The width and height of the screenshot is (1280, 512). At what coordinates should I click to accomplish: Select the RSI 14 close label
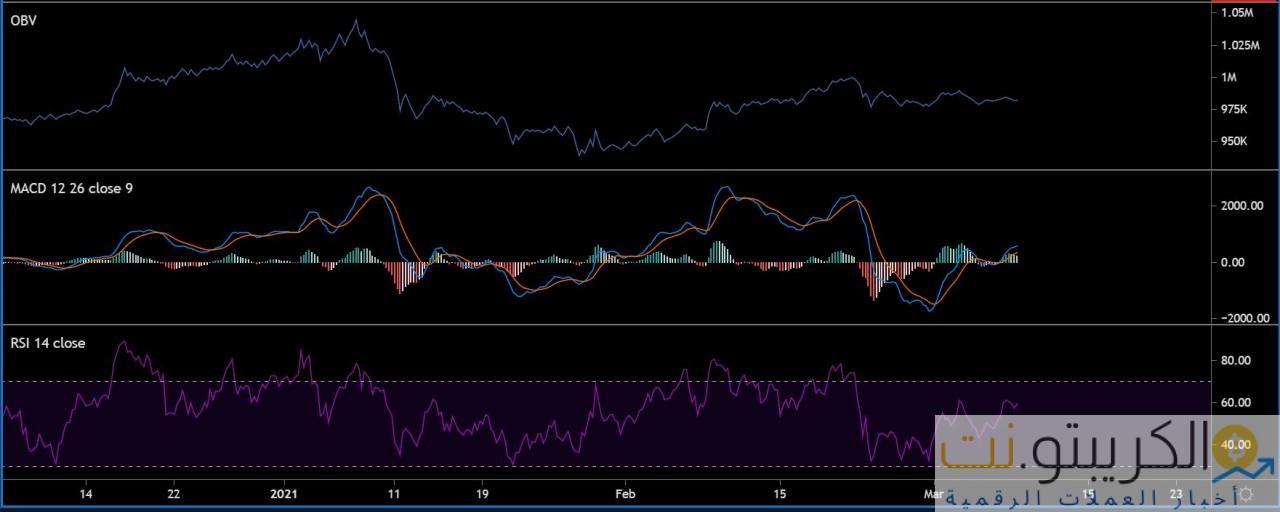pos(47,343)
